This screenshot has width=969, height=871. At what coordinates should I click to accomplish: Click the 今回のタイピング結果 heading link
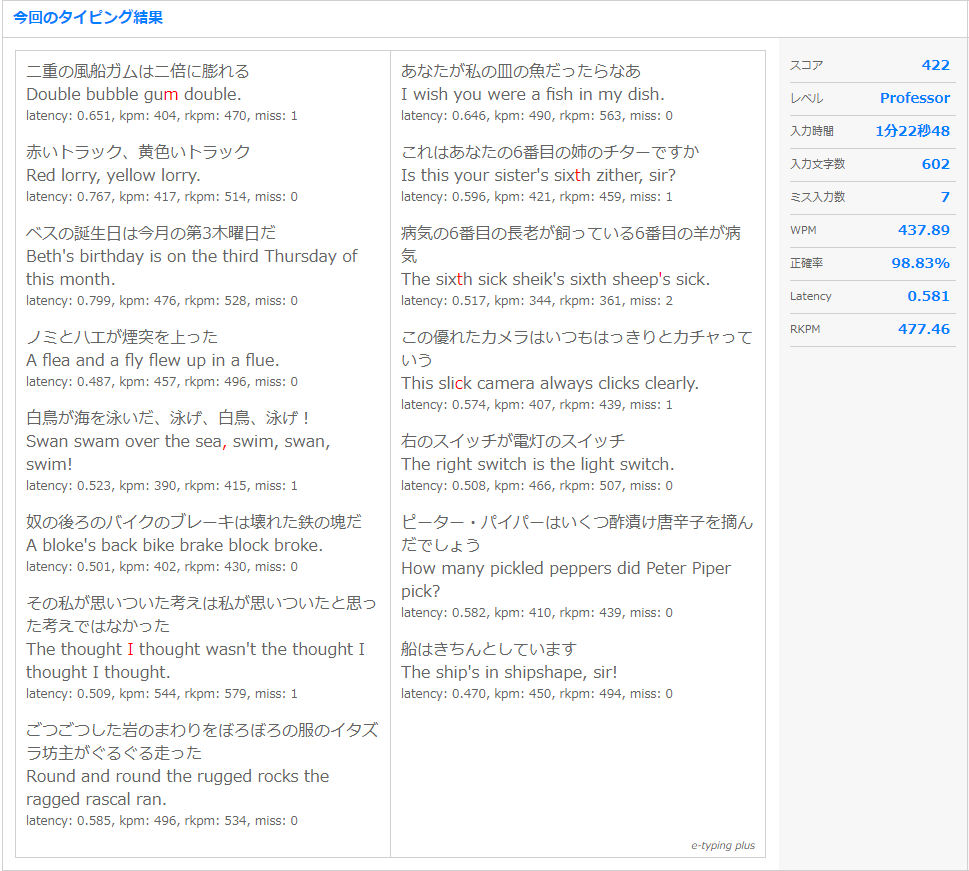(x=91, y=18)
